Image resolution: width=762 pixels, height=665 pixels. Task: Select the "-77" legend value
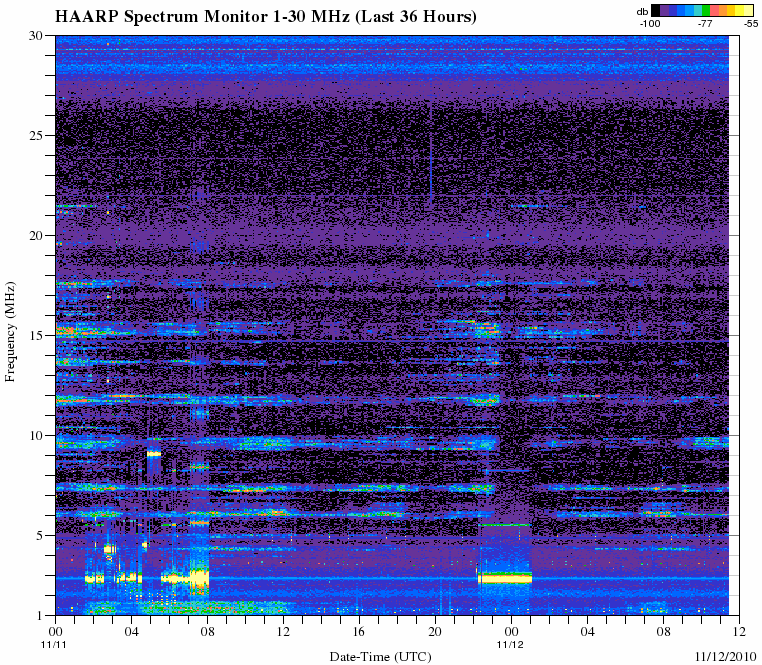pos(705,23)
